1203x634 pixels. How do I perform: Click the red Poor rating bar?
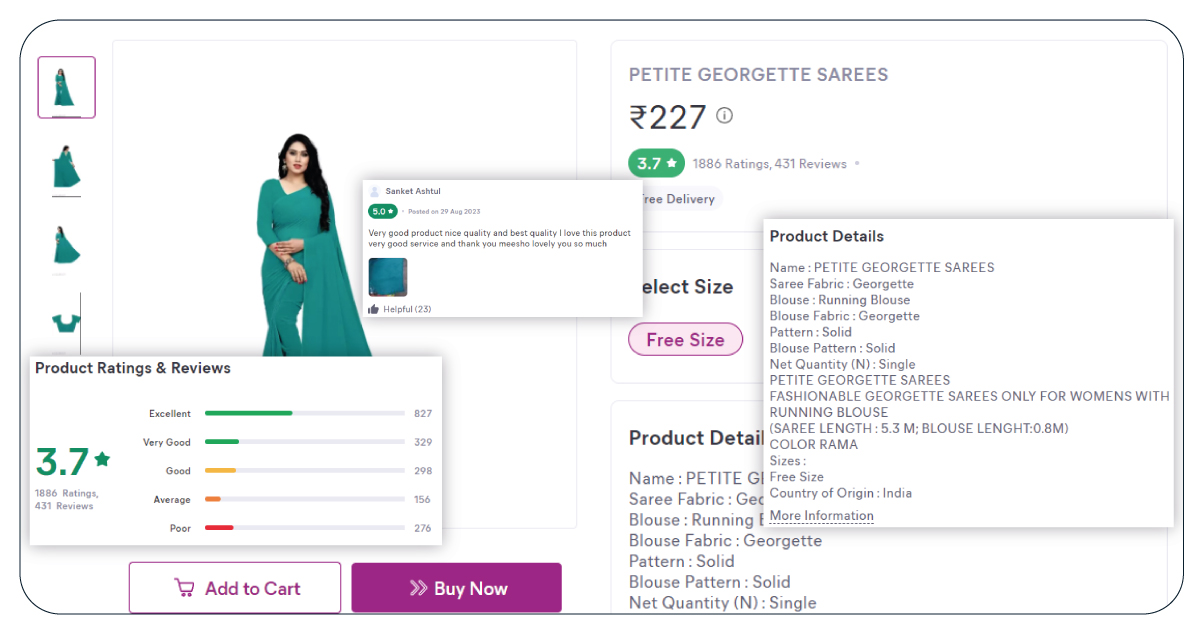(219, 528)
